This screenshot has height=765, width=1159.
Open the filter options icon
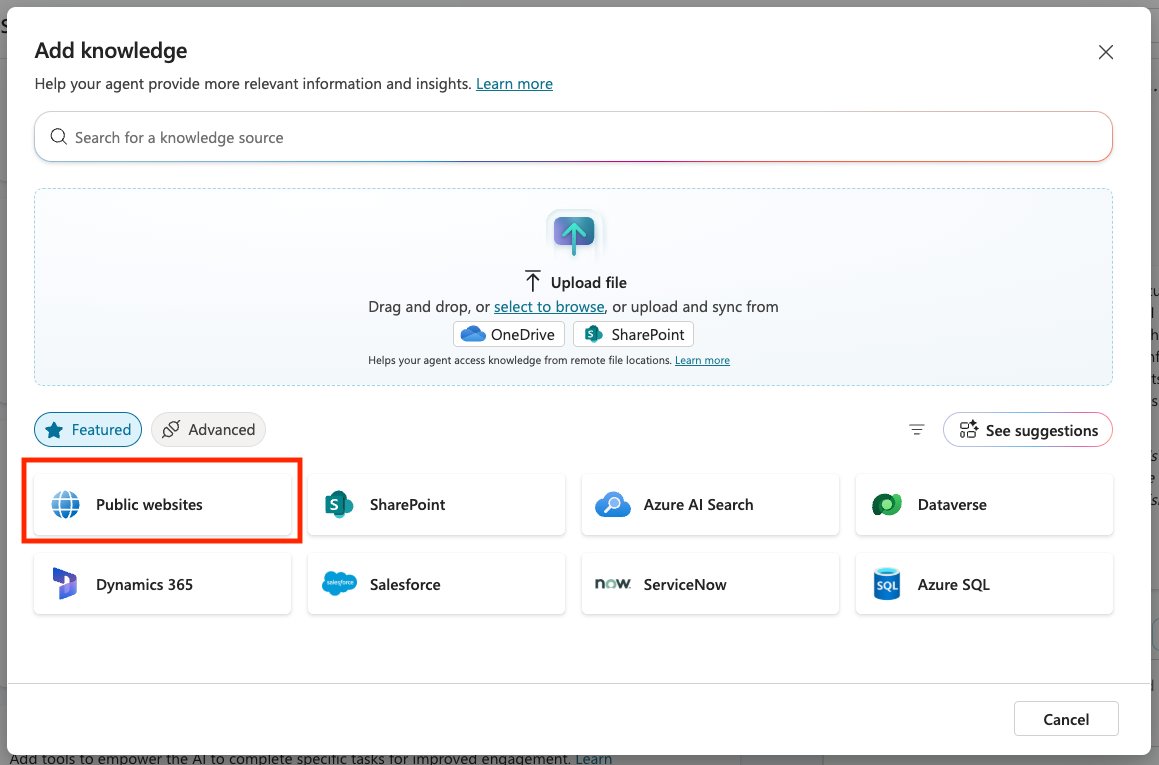tap(917, 430)
